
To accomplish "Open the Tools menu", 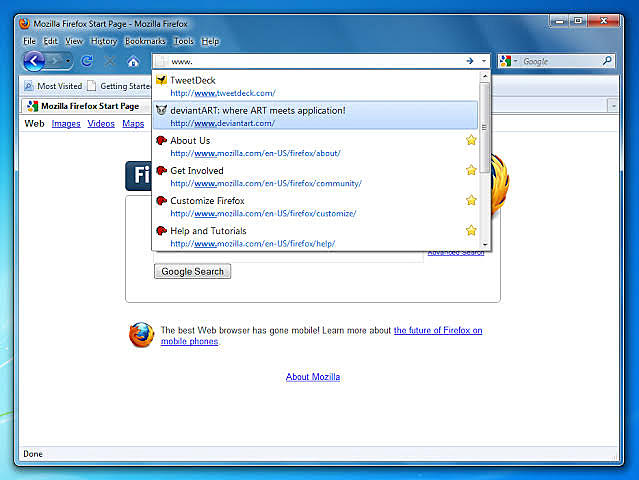I will tap(184, 41).
